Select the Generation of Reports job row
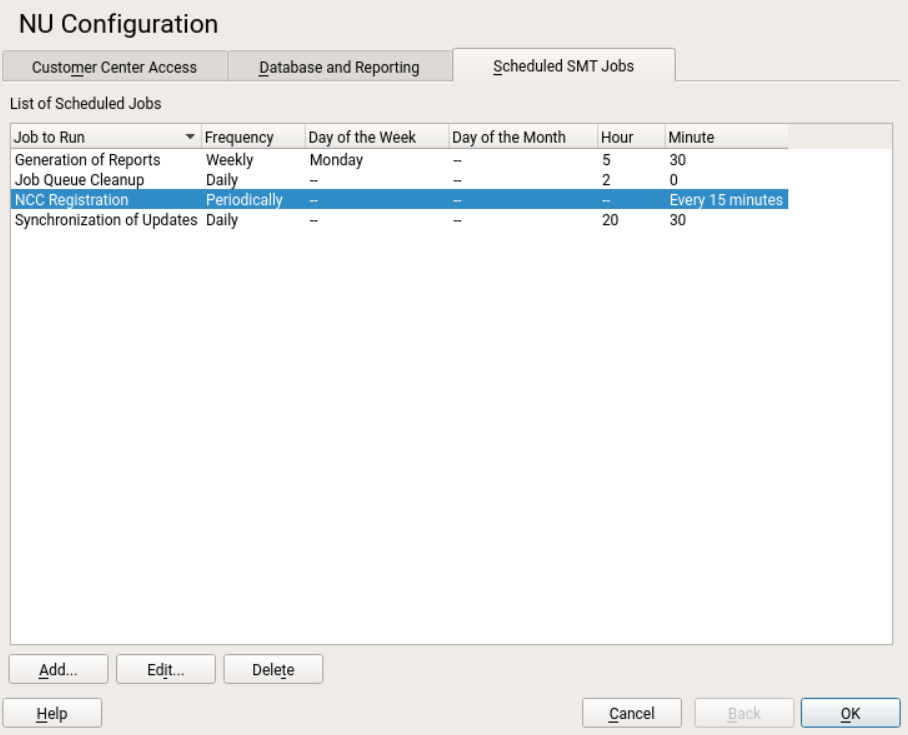The image size is (908, 735). (88, 160)
